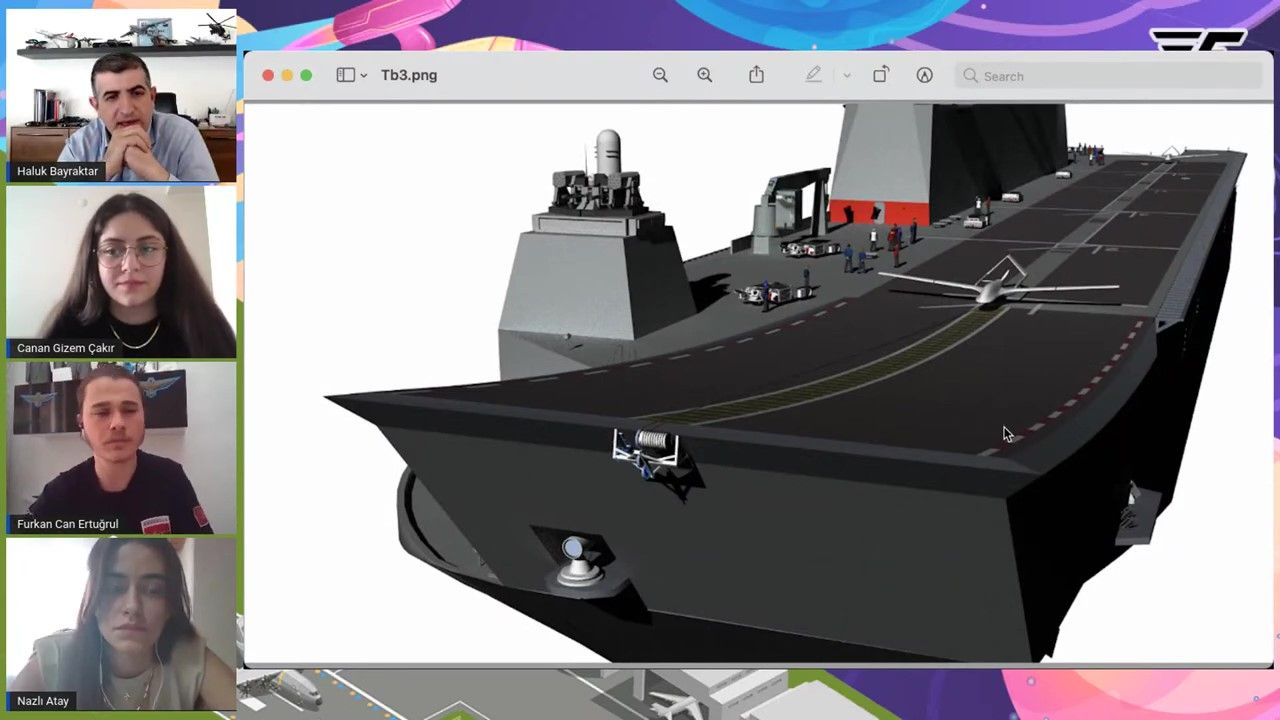Select Nazlı Atay video tile

(x=121, y=624)
